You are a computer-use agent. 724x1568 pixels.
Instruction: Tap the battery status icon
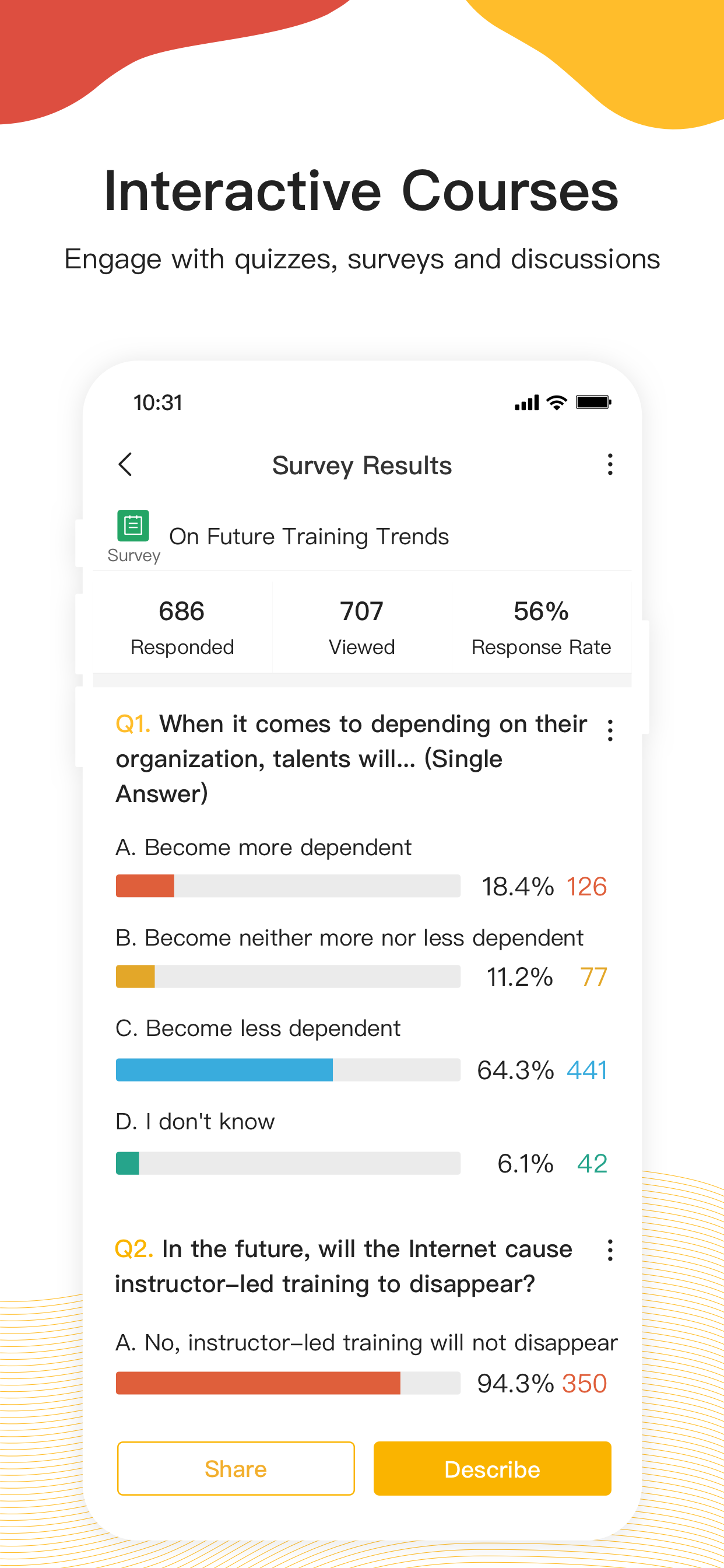(594, 402)
